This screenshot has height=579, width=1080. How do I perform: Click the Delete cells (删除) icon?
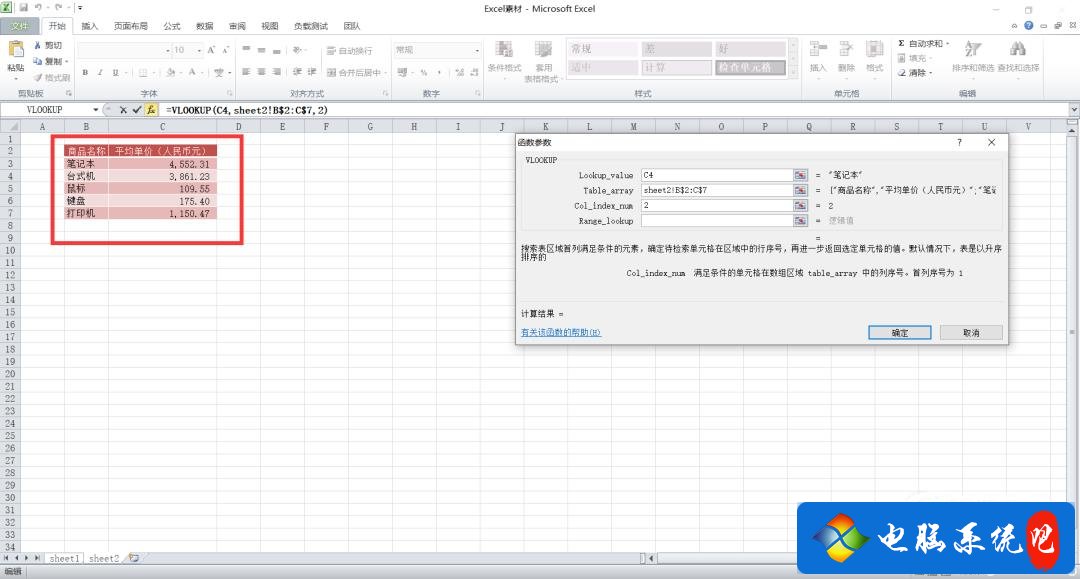click(846, 50)
